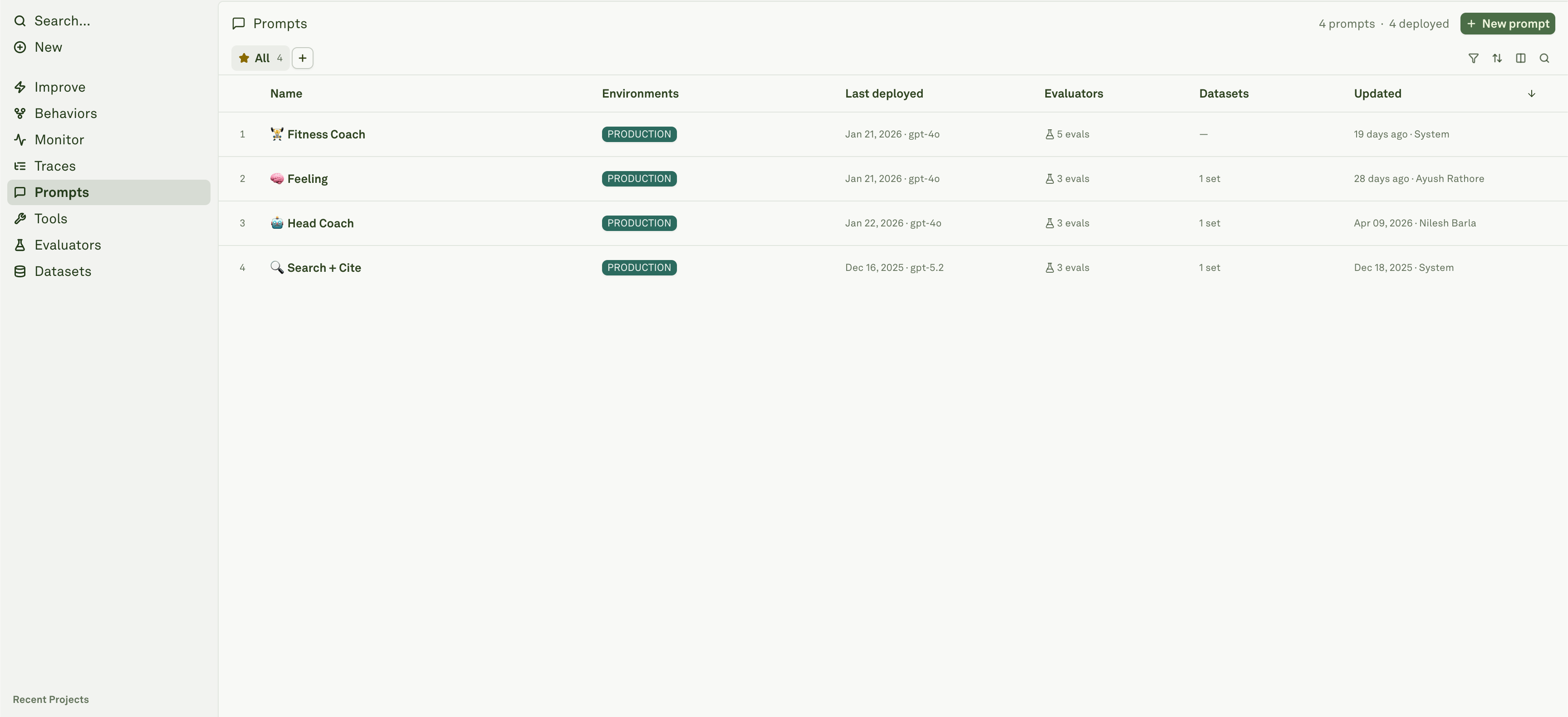Click the '5 evals' cell
The image size is (1568, 717).
tap(1067, 134)
